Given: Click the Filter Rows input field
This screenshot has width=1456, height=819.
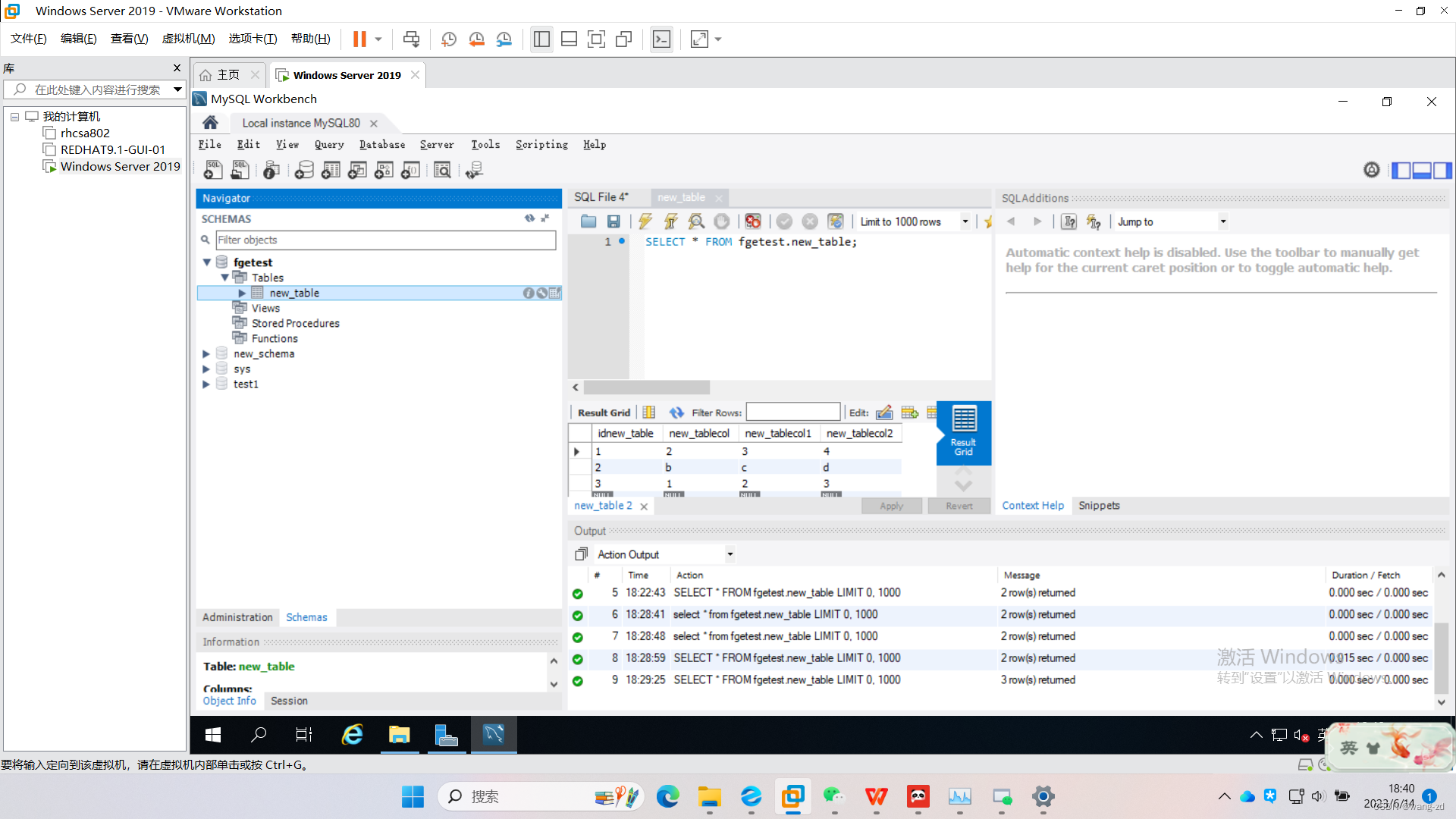Looking at the screenshot, I should (792, 412).
